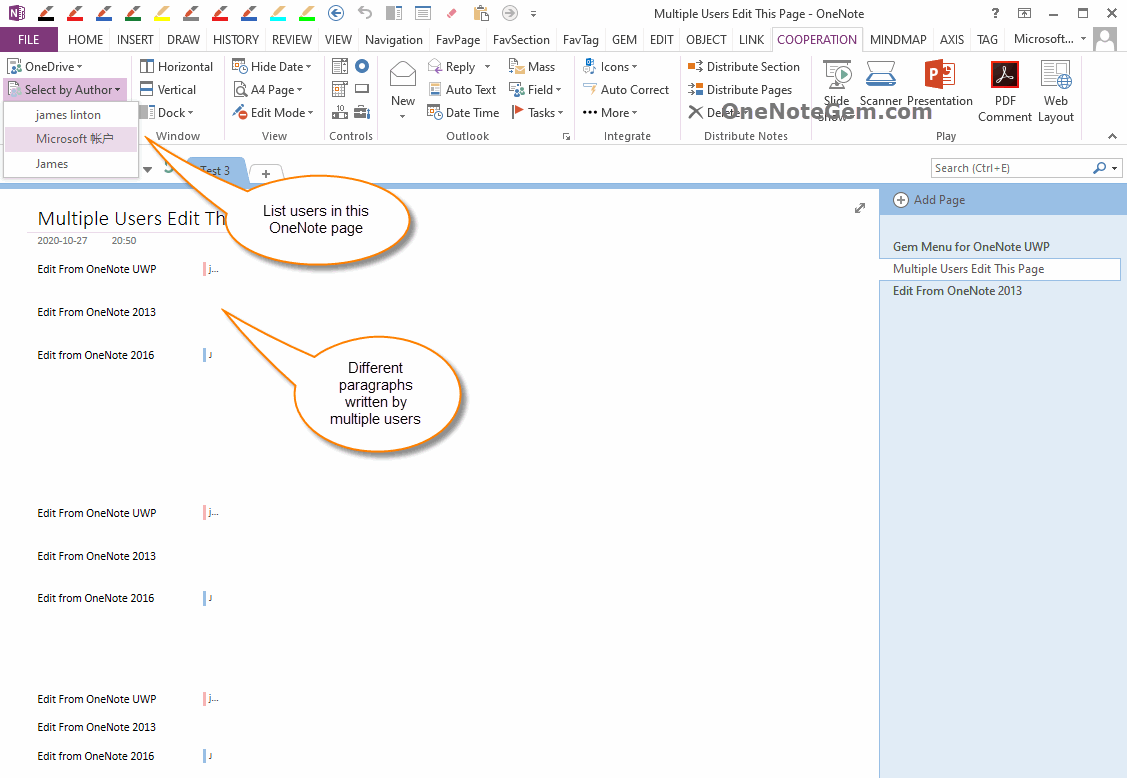This screenshot has height=778, width=1127.
Task: Click the Vertical window button
Action: [168, 90]
